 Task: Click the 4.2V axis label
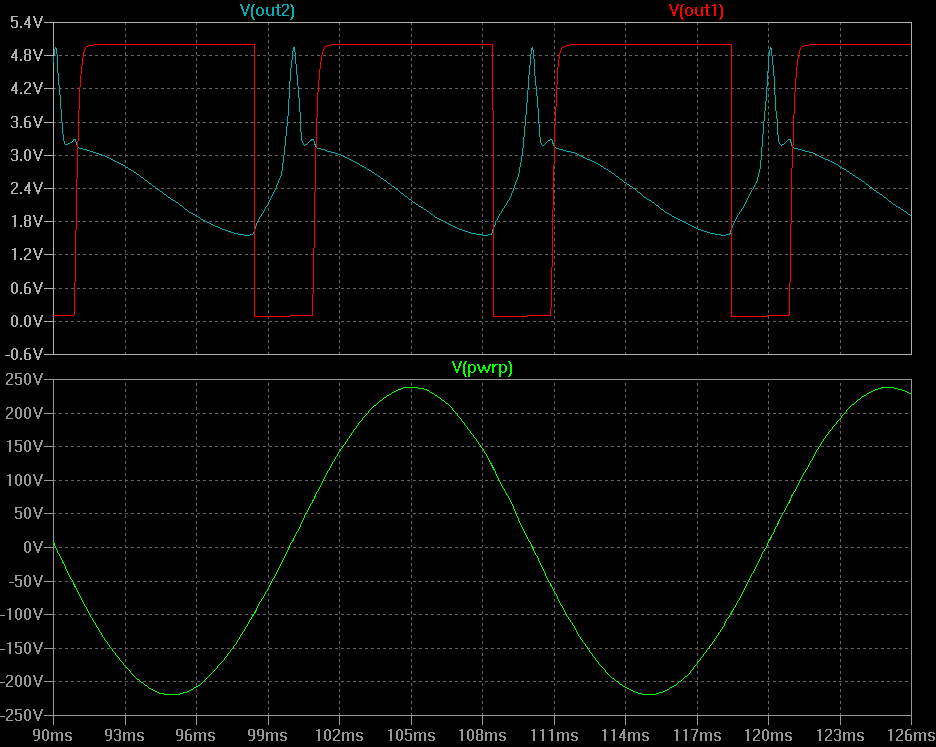point(27,89)
